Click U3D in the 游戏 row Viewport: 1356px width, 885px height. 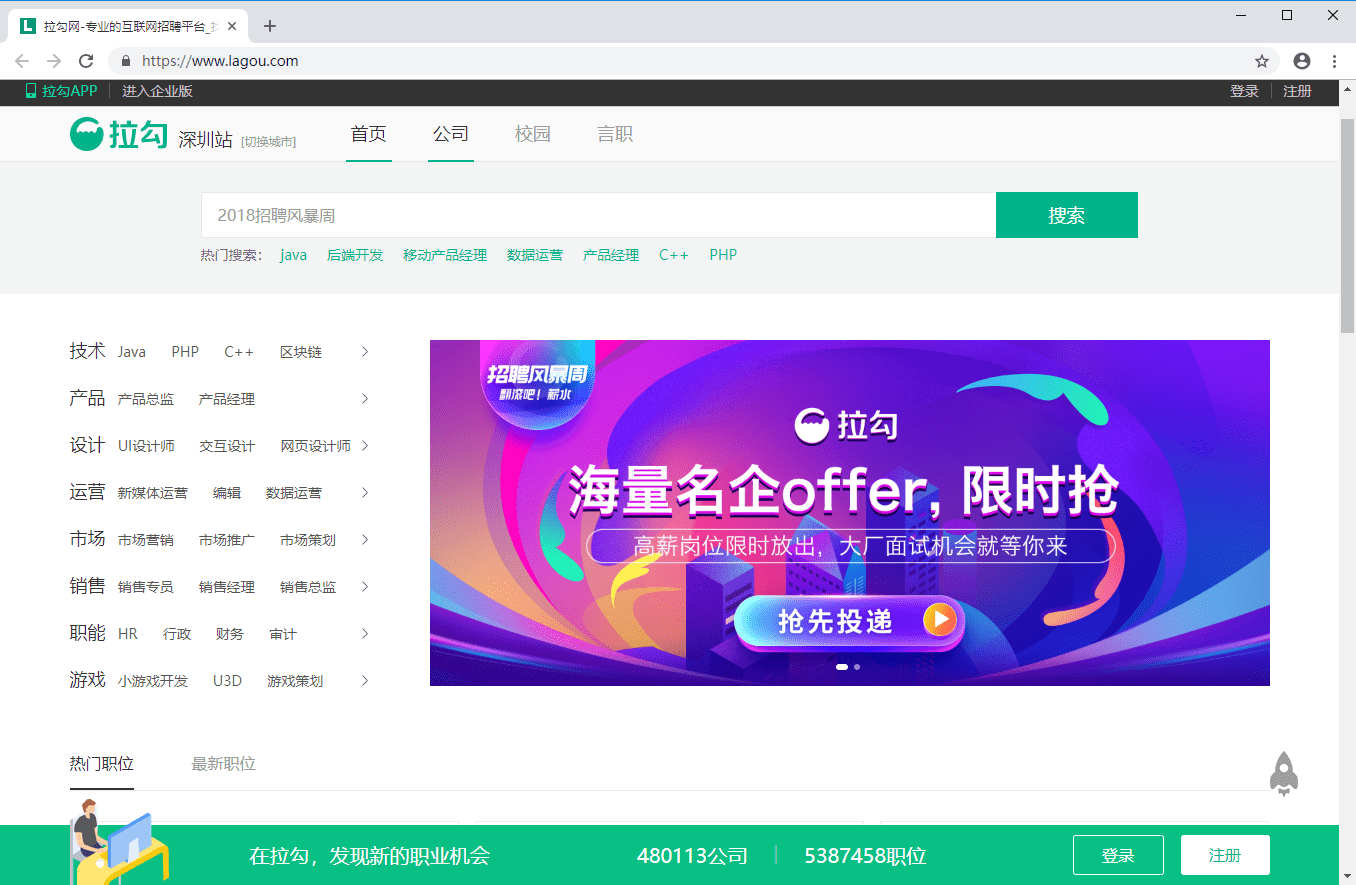click(x=227, y=681)
